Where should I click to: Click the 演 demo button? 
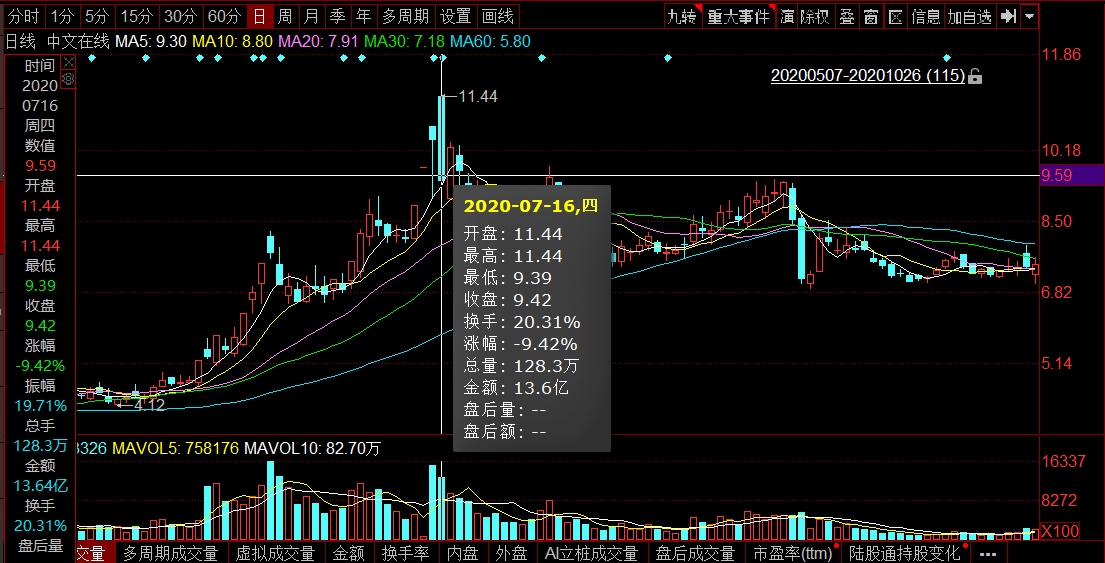pos(786,16)
